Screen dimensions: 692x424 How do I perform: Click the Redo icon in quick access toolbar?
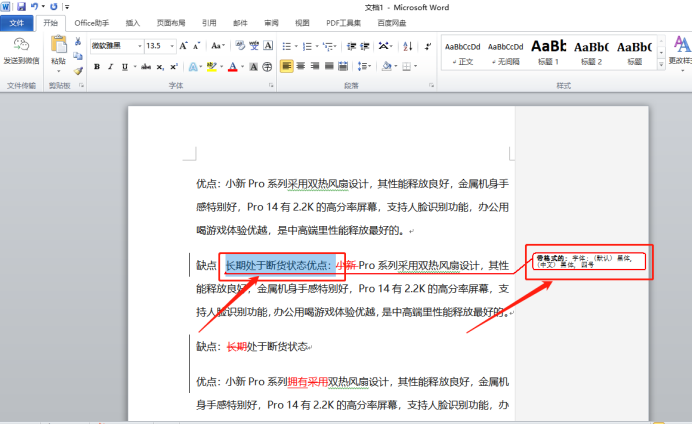54,7
